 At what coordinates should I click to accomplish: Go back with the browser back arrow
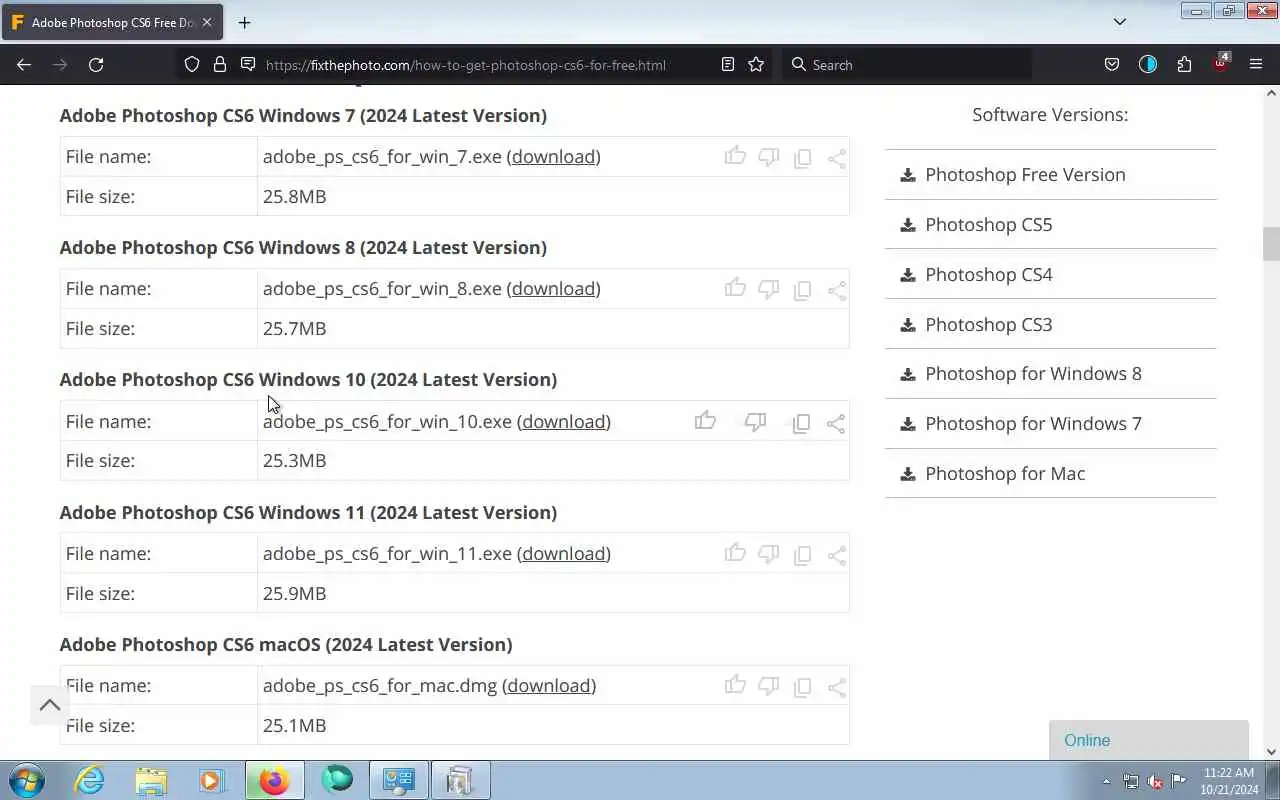(24, 64)
